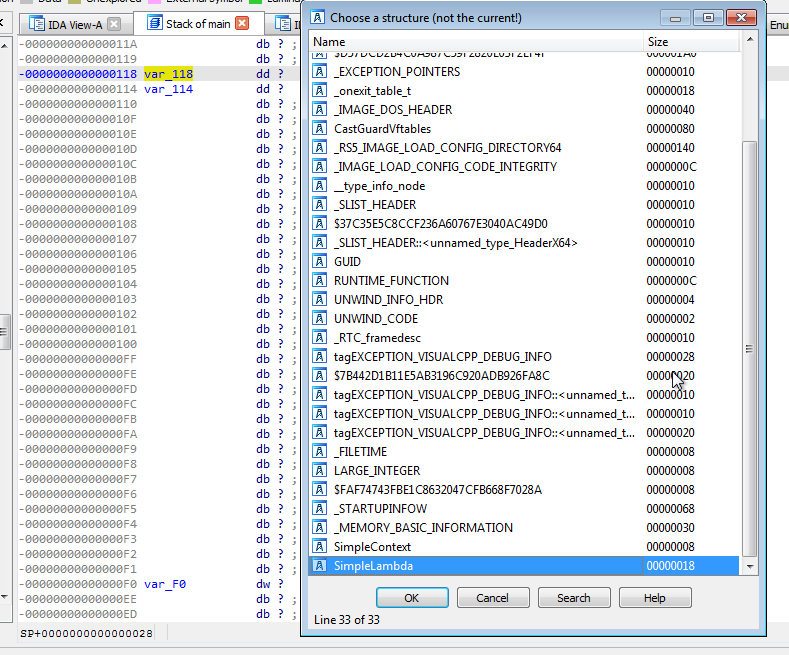This screenshot has width=789, height=655.
Task: Click the Stack of main tab icon
Action: click(155, 24)
